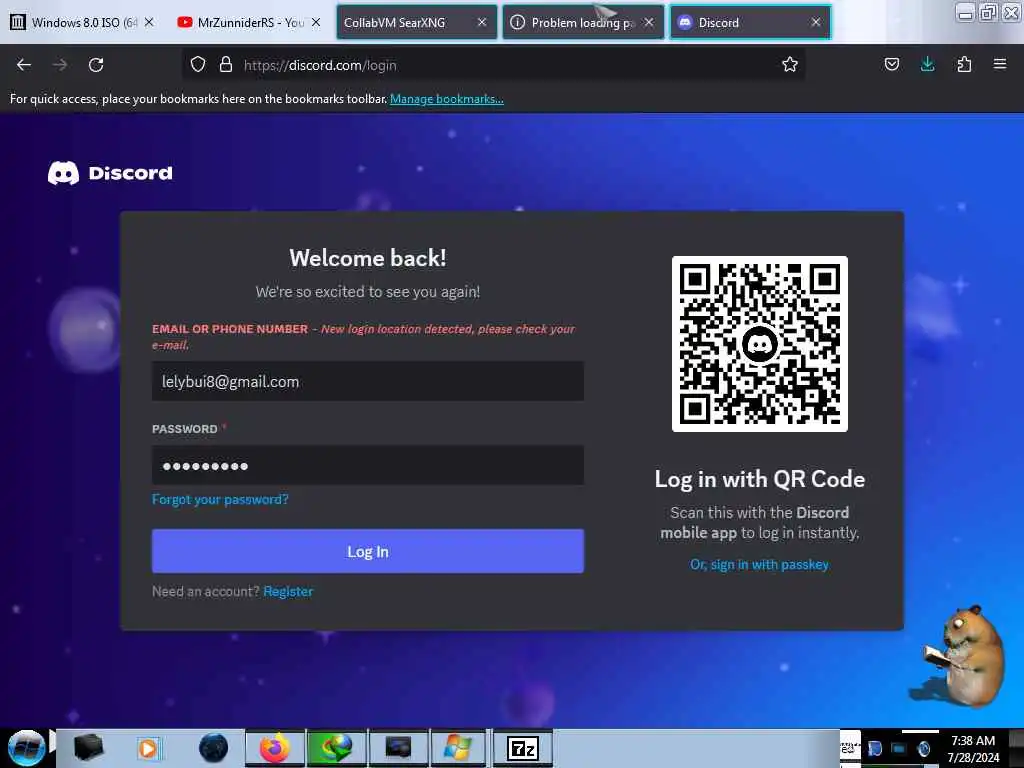Open the Manage bookmarks link
The width and height of the screenshot is (1024, 768).
447,99
